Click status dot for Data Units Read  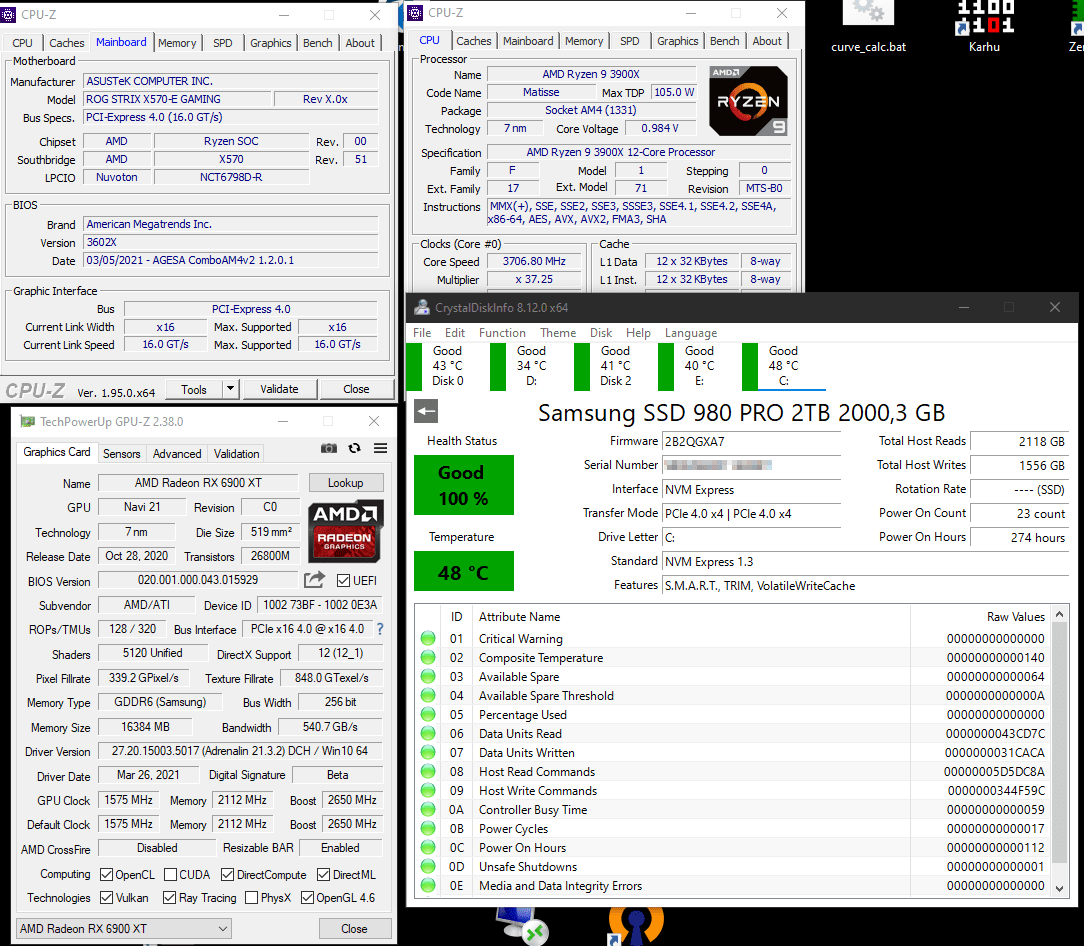click(428, 733)
